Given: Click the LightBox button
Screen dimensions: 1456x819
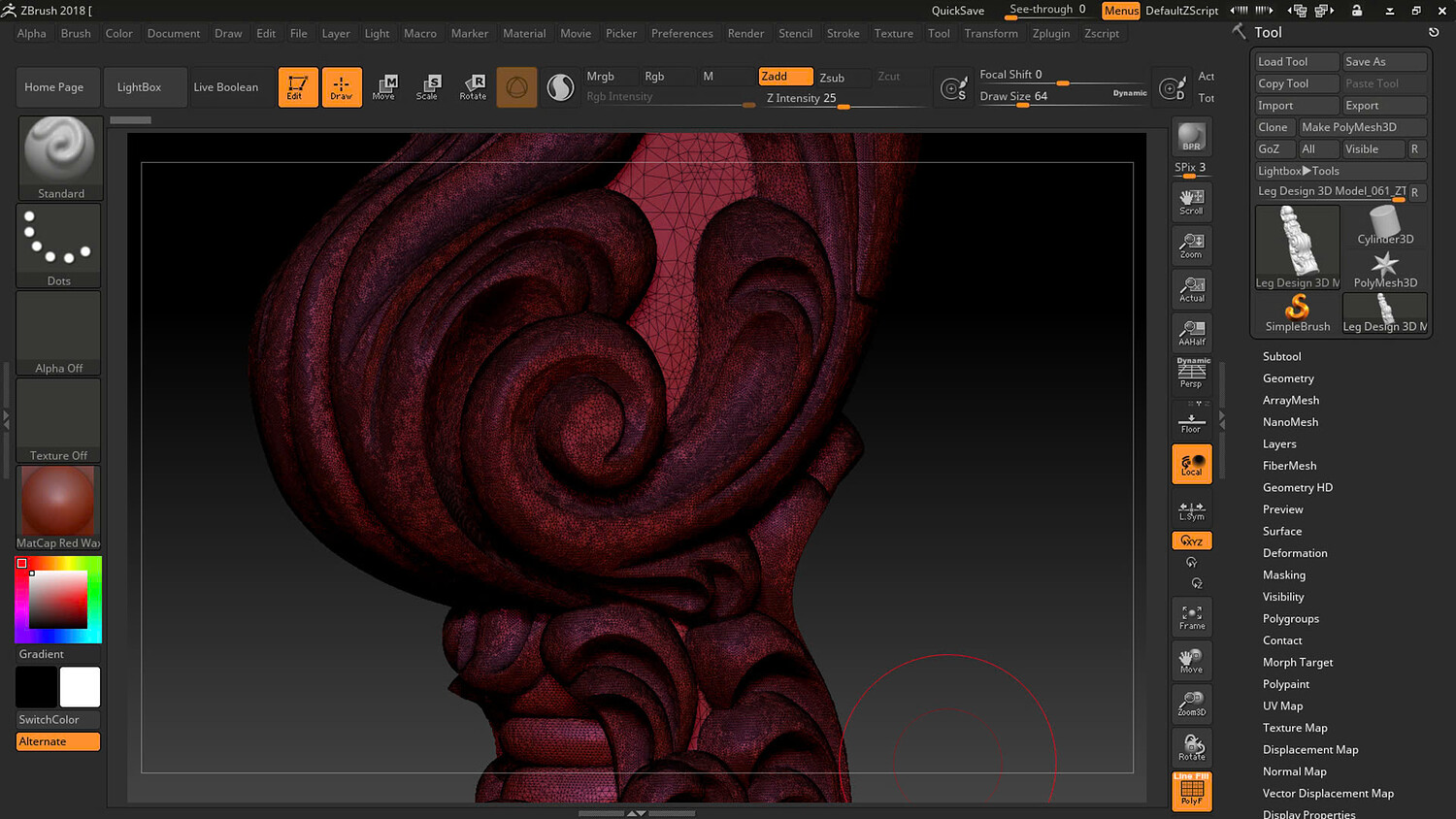Looking at the screenshot, I should pyautogui.click(x=139, y=87).
